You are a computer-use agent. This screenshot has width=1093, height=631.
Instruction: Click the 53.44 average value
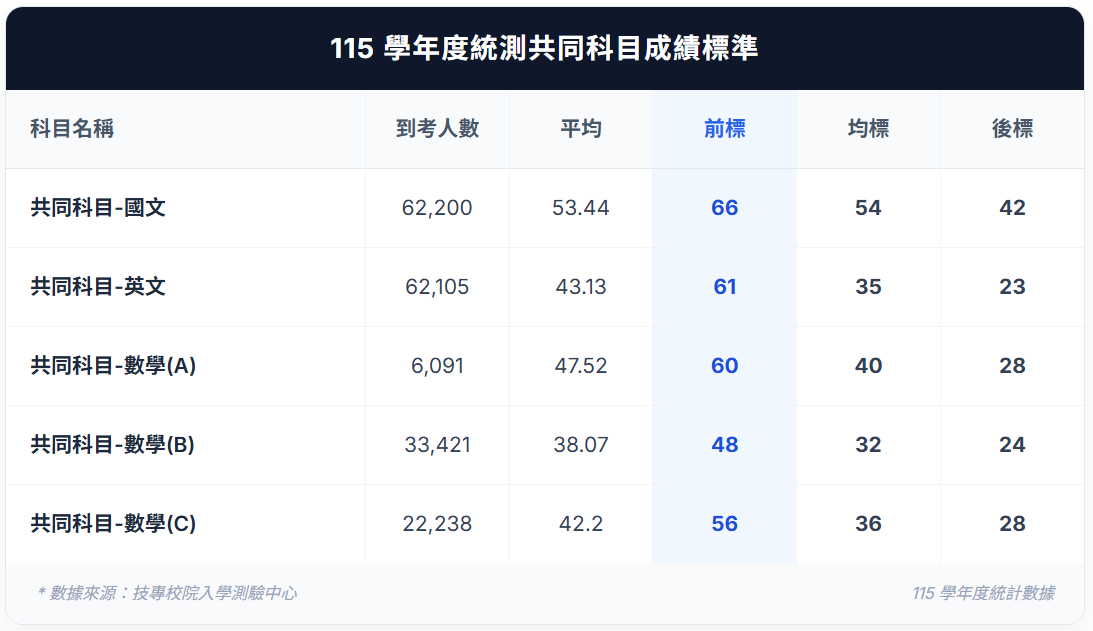click(581, 208)
